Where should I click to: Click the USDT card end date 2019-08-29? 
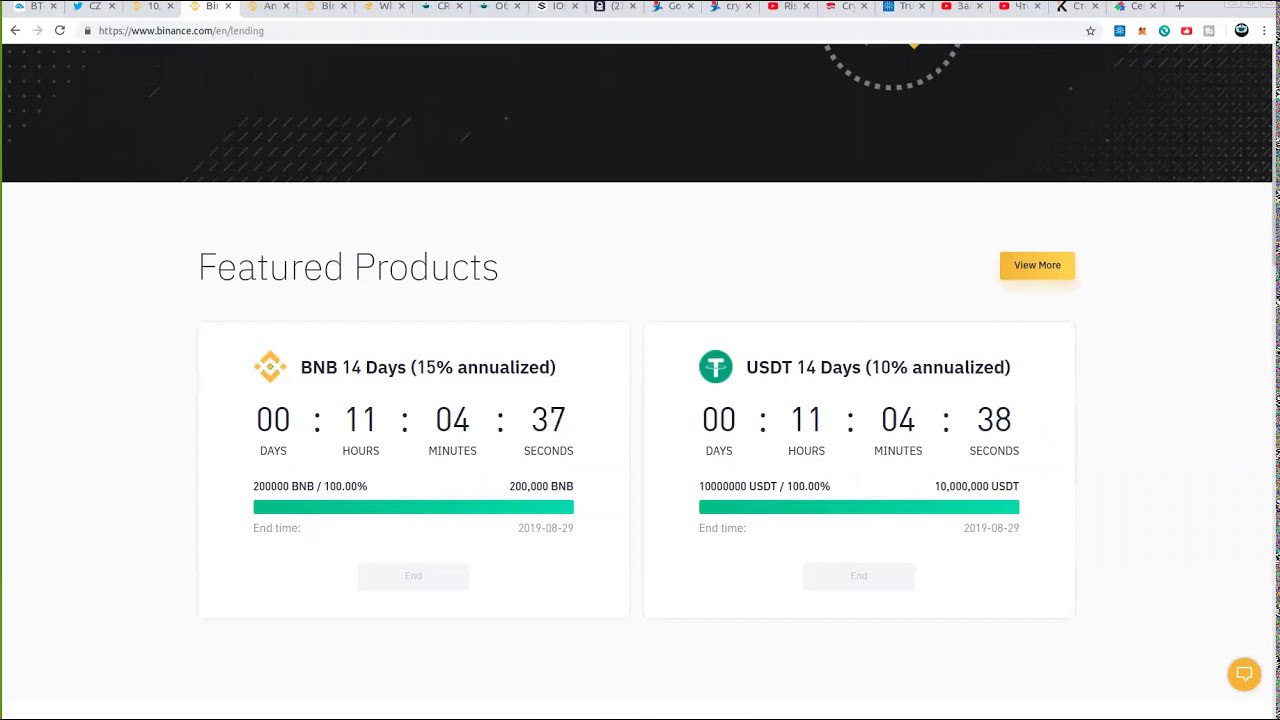click(x=991, y=528)
